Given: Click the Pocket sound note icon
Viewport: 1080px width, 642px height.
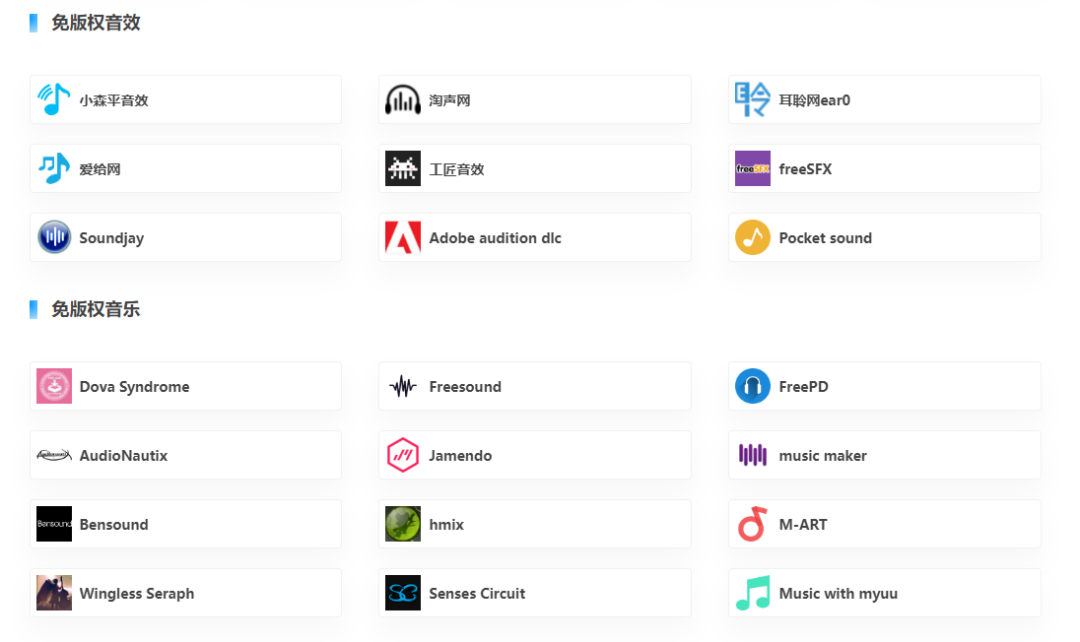Looking at the screenshot, I should pos(751,237).
